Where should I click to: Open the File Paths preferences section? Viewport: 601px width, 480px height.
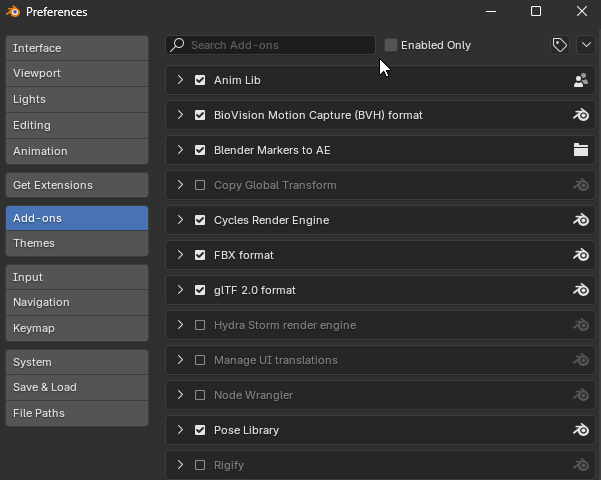(x=76, y=413)
